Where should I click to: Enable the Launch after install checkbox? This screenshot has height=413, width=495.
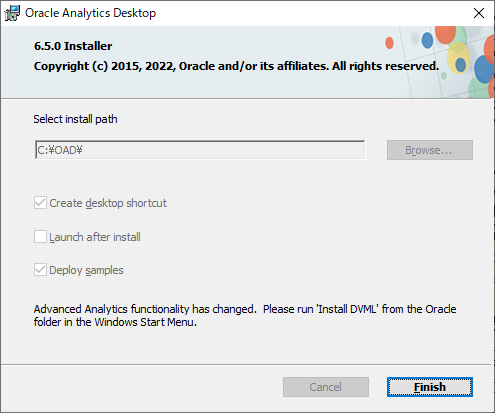40,237
